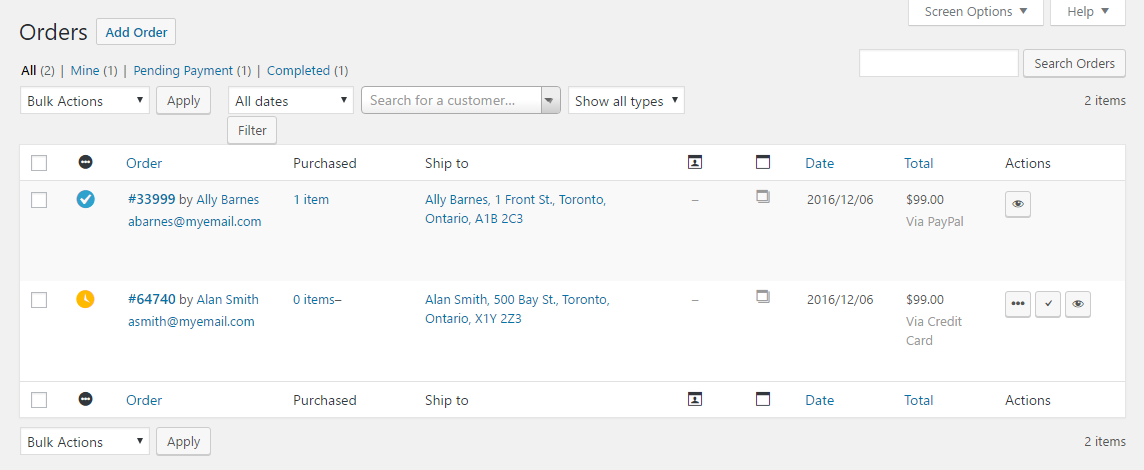This screenshot has height=470, width=1144.
Task: Click into the search orders text field
Action: point(938,64)
